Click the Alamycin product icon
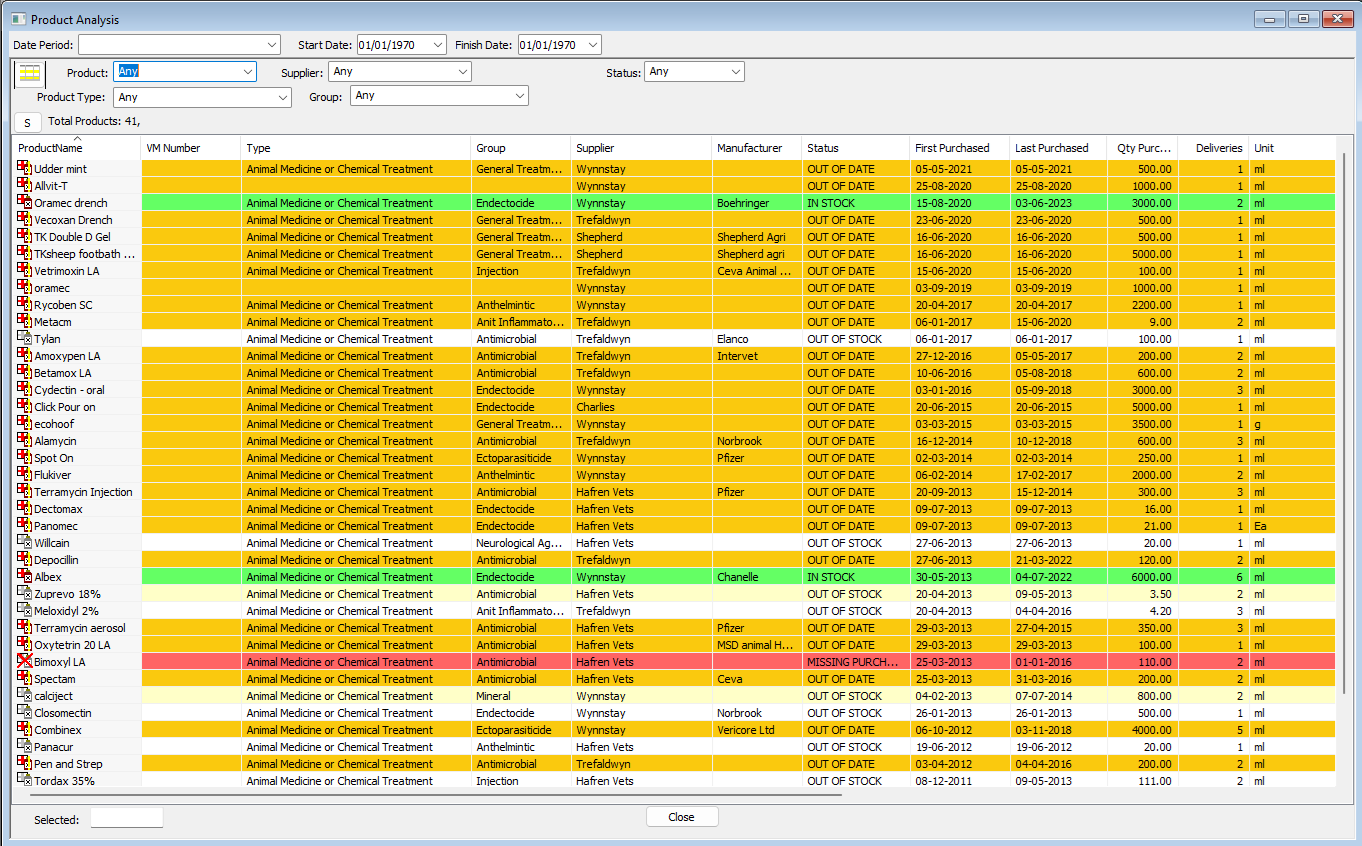 click(x=25, y=441)
